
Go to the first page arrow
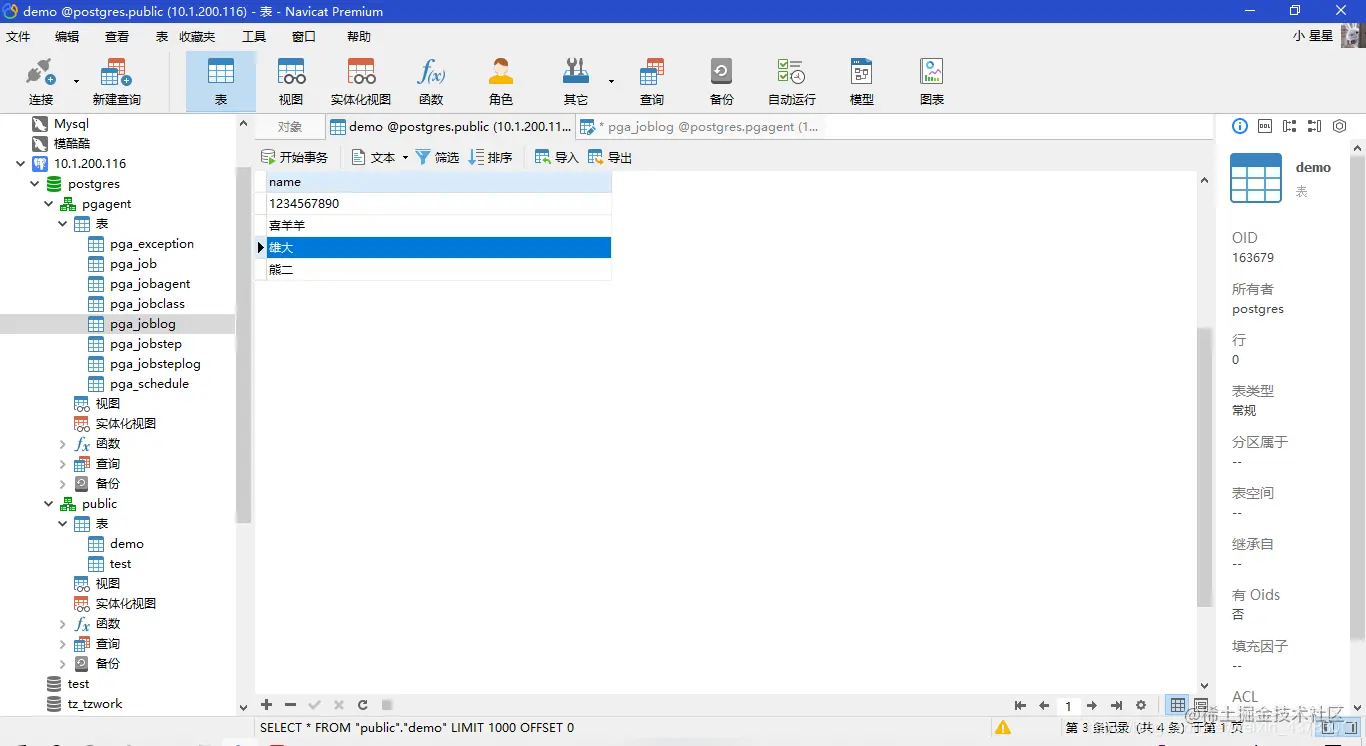pos(1020,706)
